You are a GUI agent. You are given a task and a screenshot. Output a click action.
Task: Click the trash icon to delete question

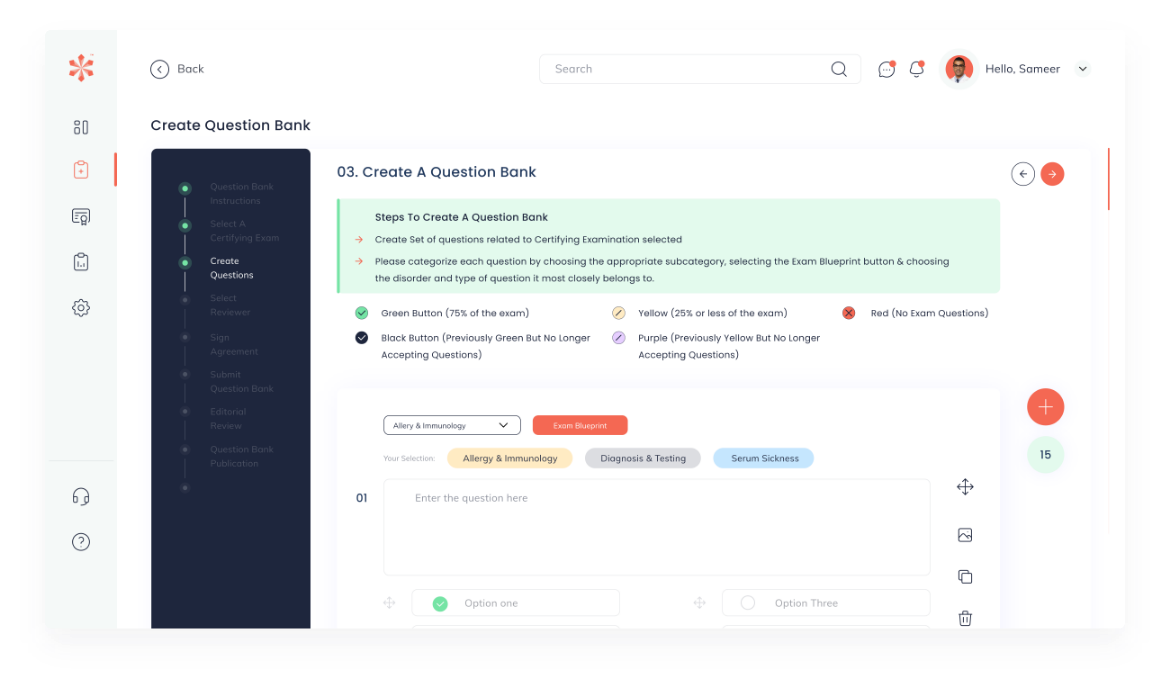(x=965, y=618)
